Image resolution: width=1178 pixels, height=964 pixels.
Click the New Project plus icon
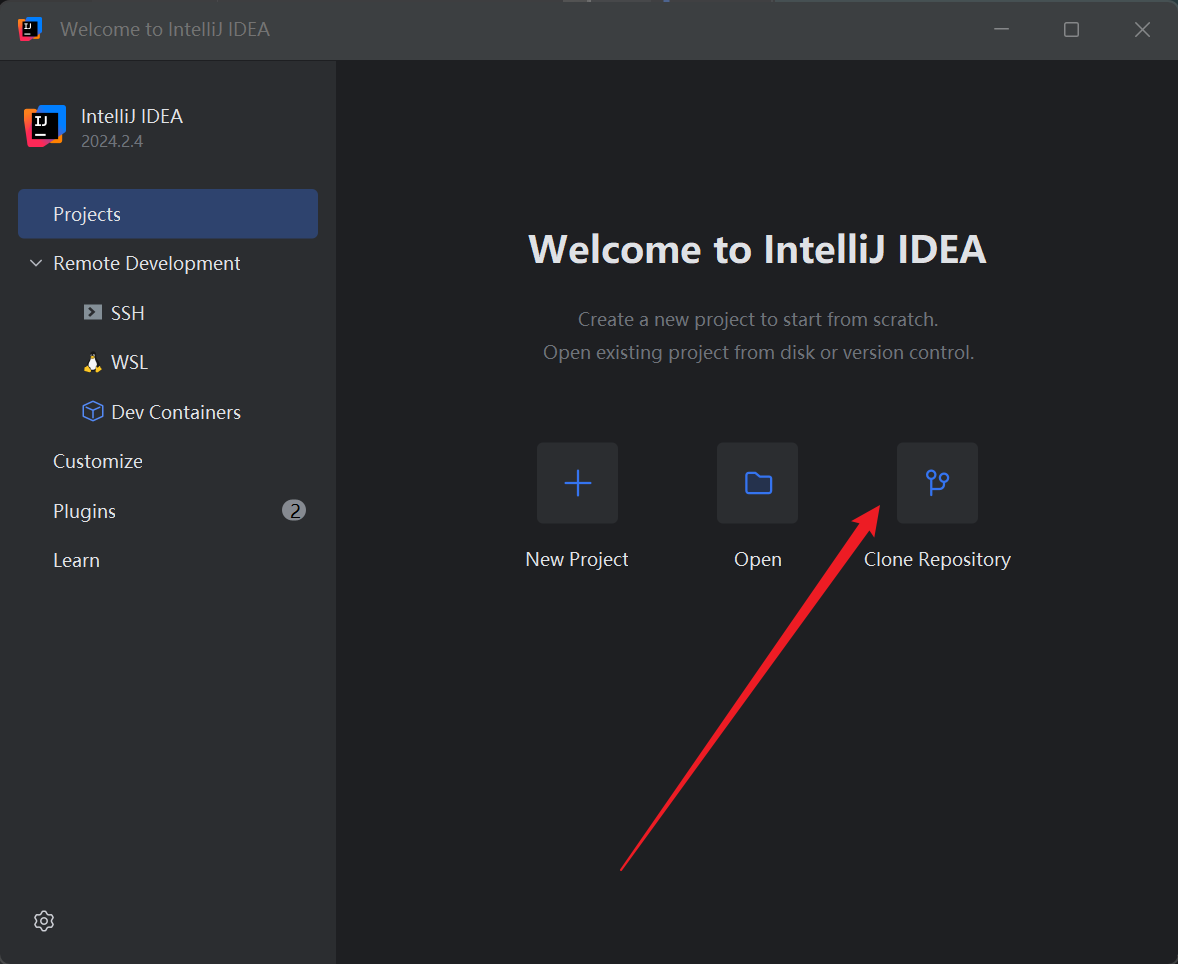pos(577,483)
